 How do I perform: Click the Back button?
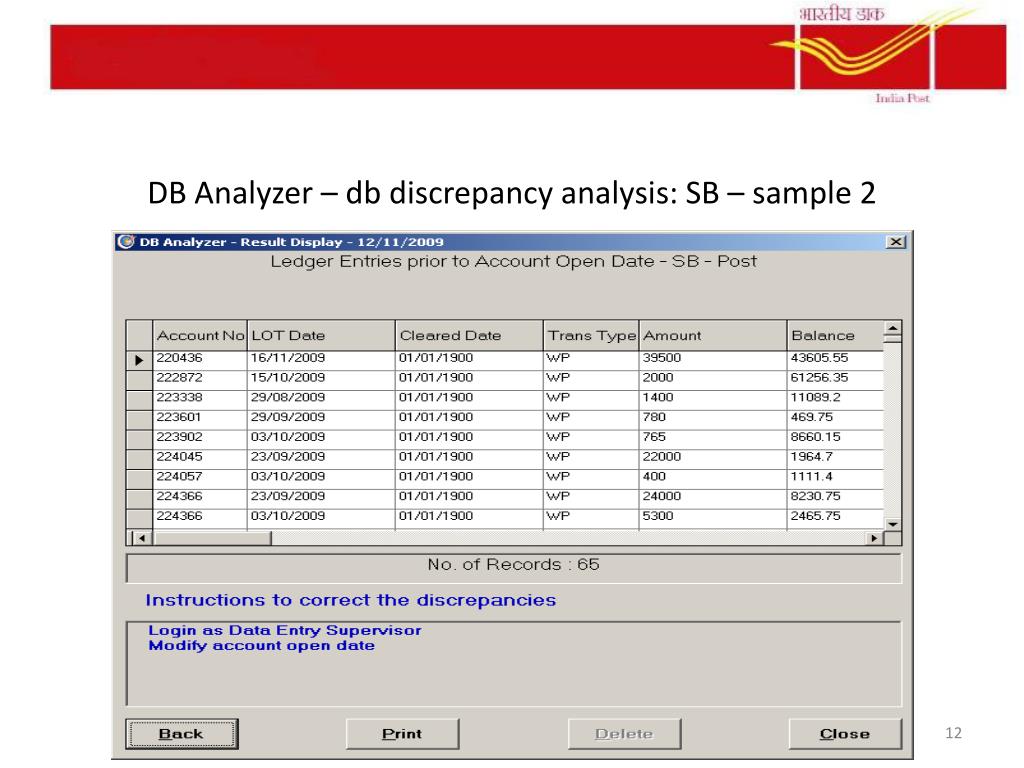pos(182,733)
